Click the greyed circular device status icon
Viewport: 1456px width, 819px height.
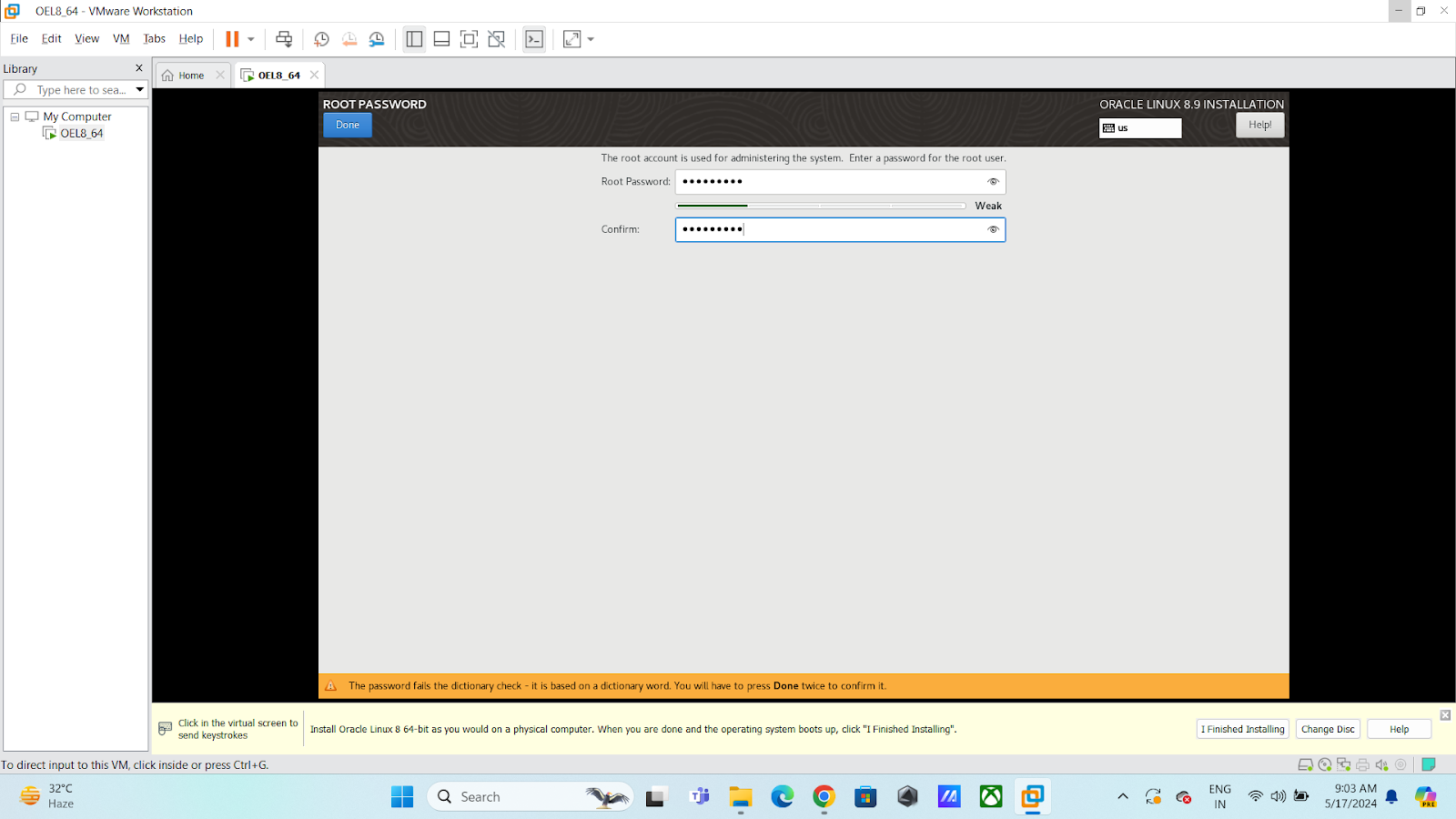1400,765
